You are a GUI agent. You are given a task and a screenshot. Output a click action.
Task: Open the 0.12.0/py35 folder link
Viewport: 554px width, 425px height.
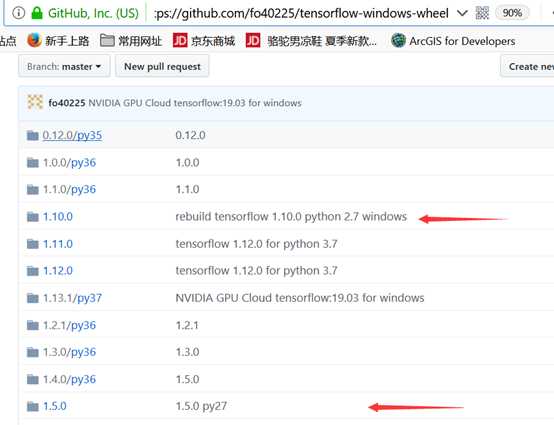pos(72,135)
